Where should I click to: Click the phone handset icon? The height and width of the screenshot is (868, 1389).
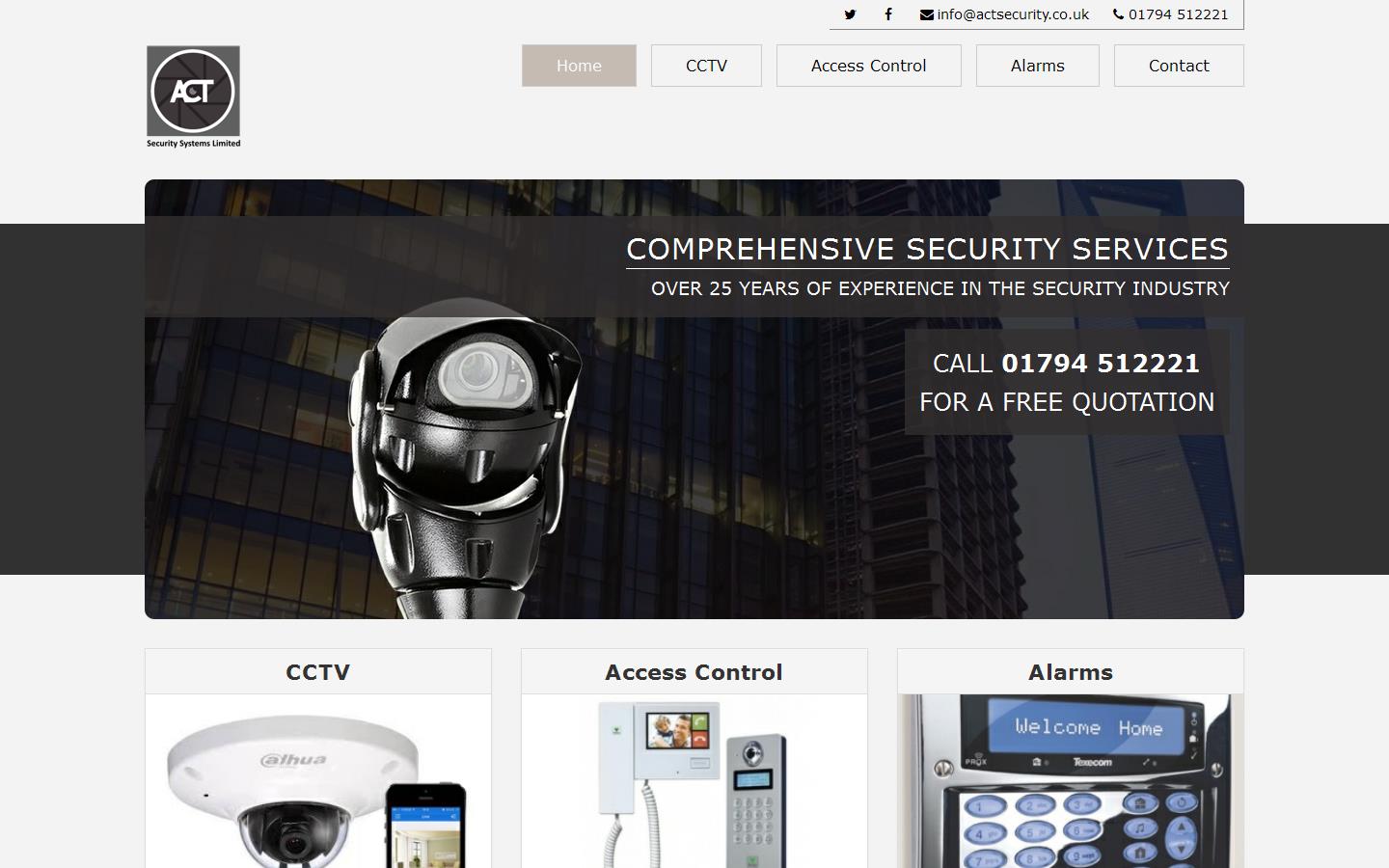click(x=1119, y=14)
